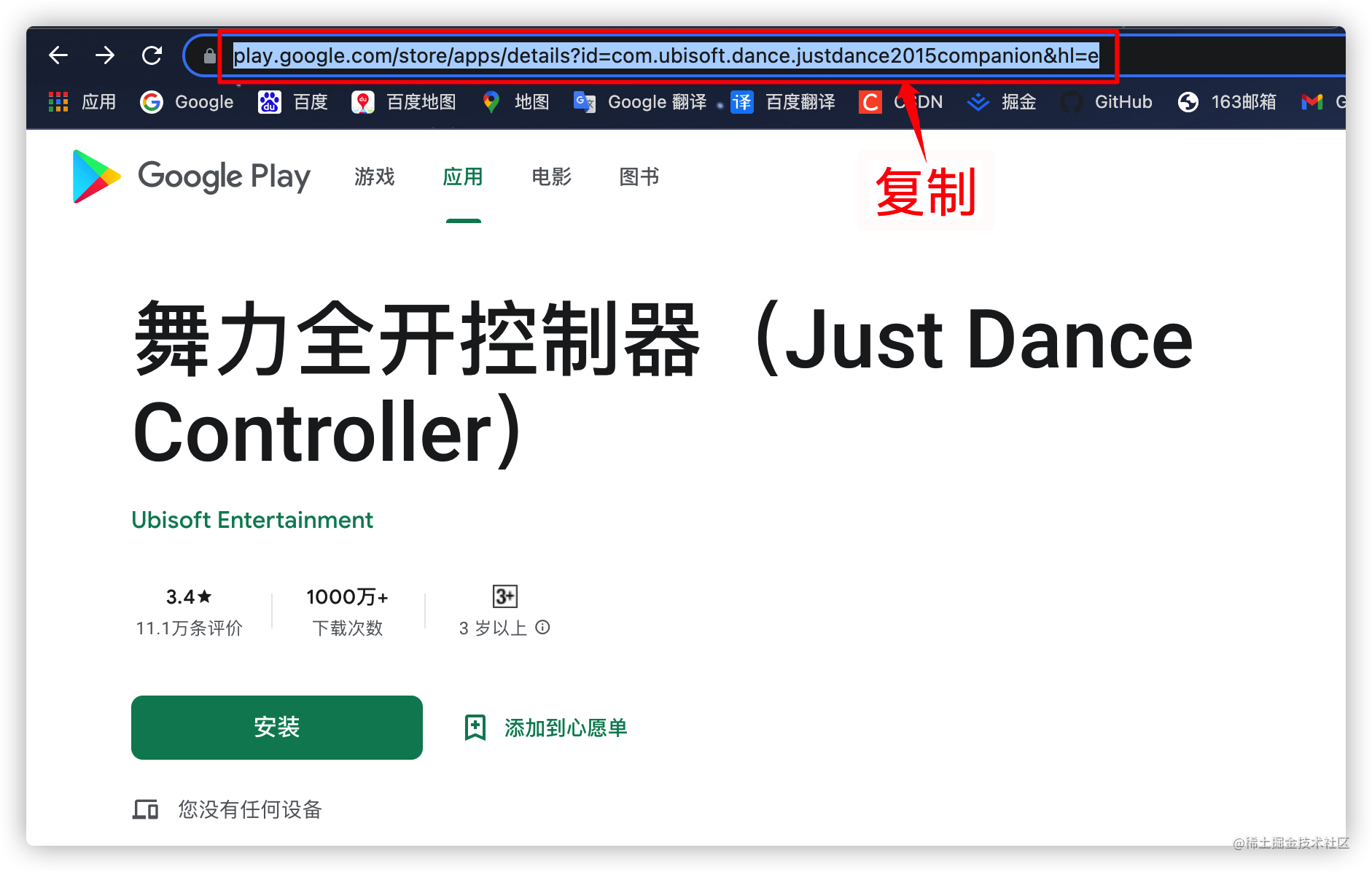
Task: Click the browser back arrow
Action: pos(58,55)
